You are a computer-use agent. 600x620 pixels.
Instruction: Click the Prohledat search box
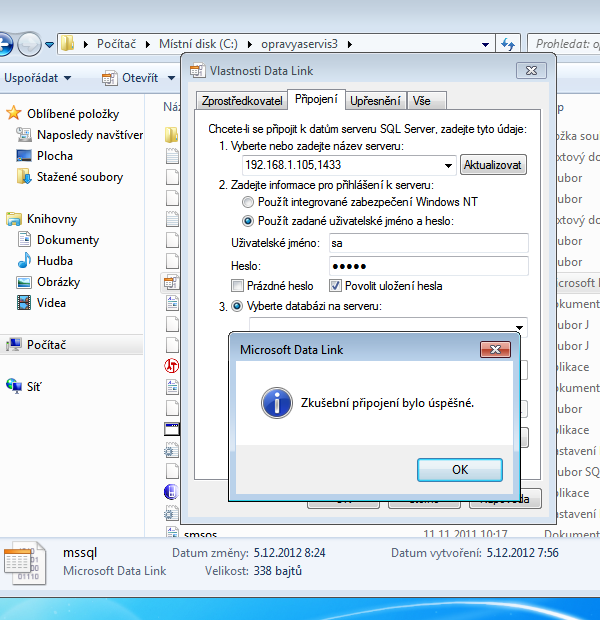[x=565, y=43]
